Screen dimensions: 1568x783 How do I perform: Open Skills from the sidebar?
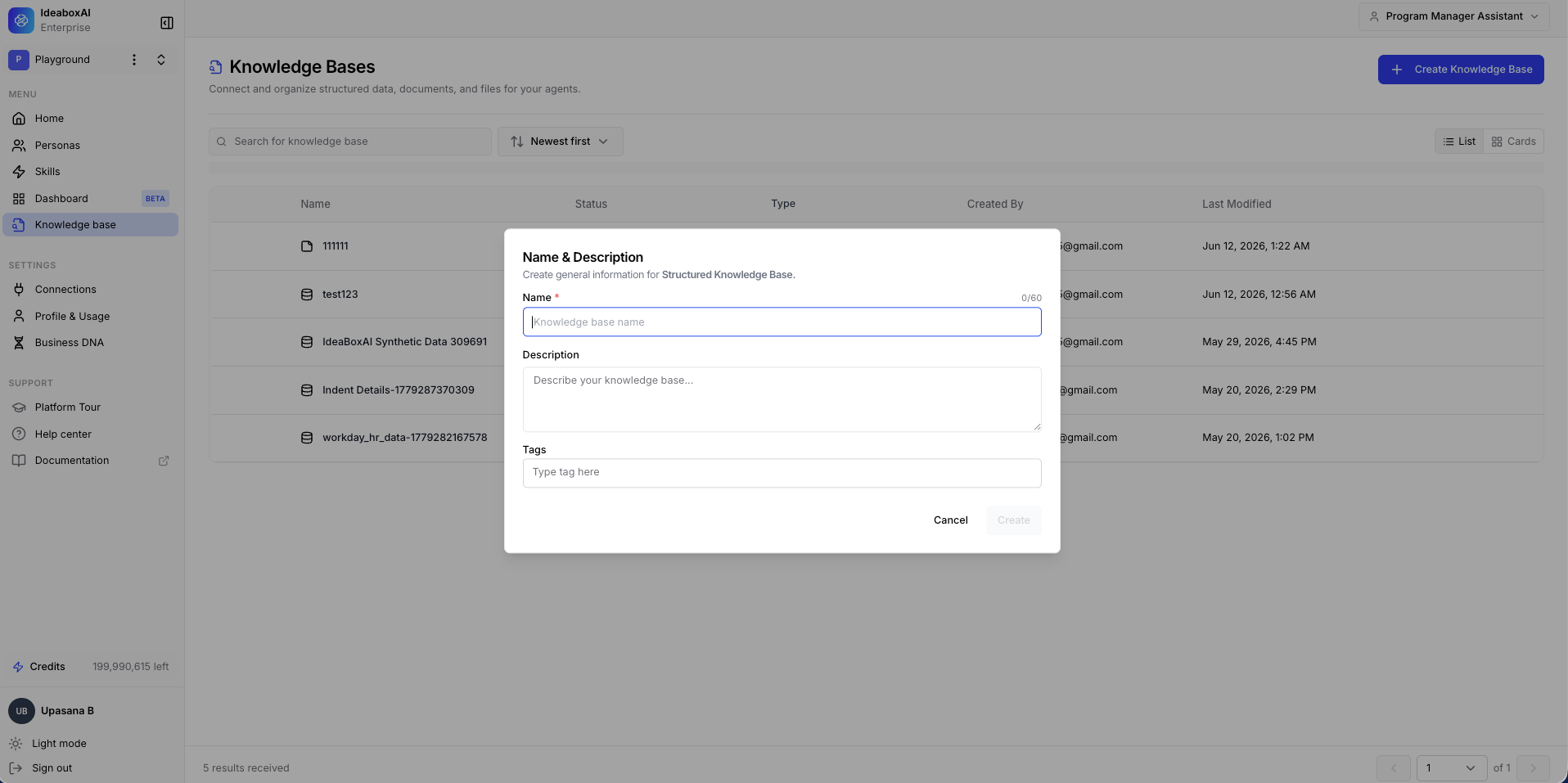91,172
